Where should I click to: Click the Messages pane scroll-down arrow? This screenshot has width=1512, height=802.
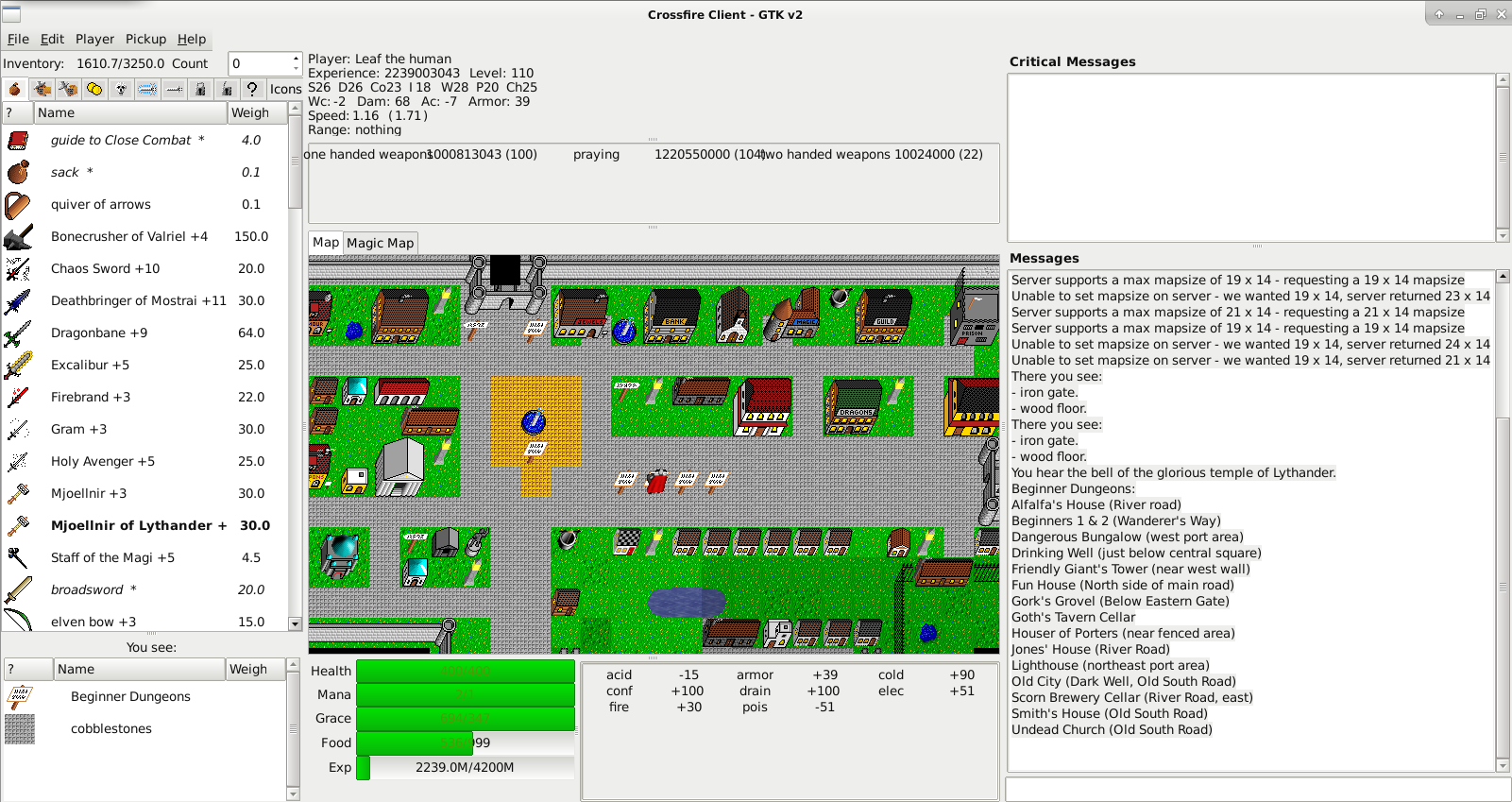click(x=1503, y=765)
